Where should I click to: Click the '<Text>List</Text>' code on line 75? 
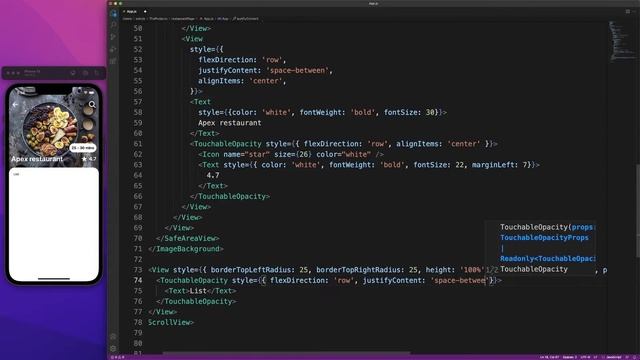pyautogui.click(x=200, y=291)
